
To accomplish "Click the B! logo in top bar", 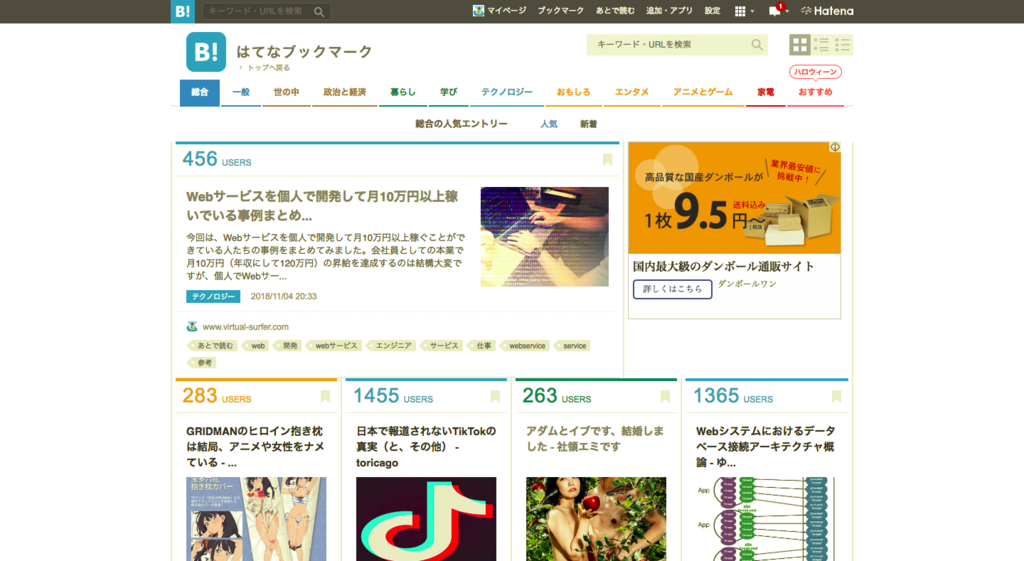I will (x=183, y=11).
